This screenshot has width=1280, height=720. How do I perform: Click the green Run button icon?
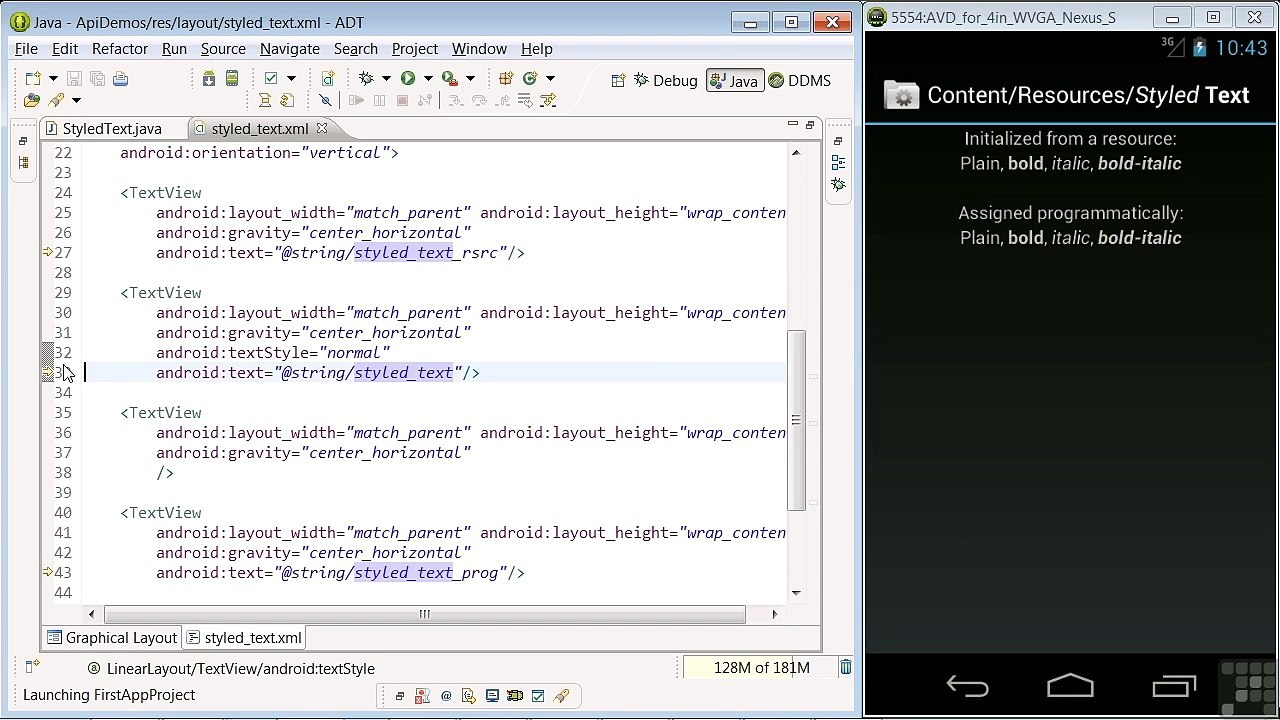pos(408,78)
